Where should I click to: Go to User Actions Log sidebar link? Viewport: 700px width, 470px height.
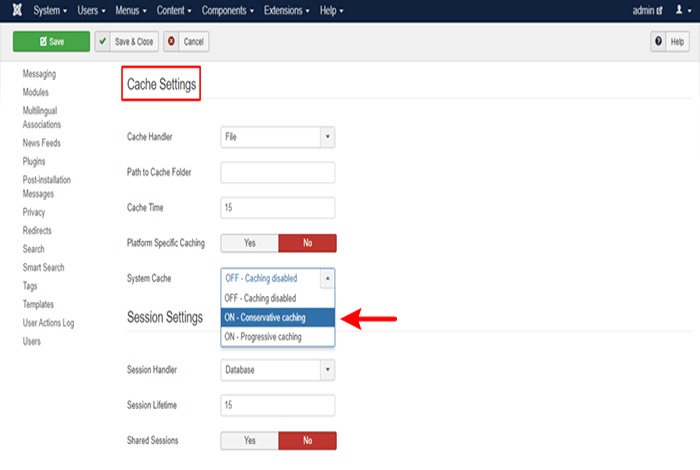[48, 323]
